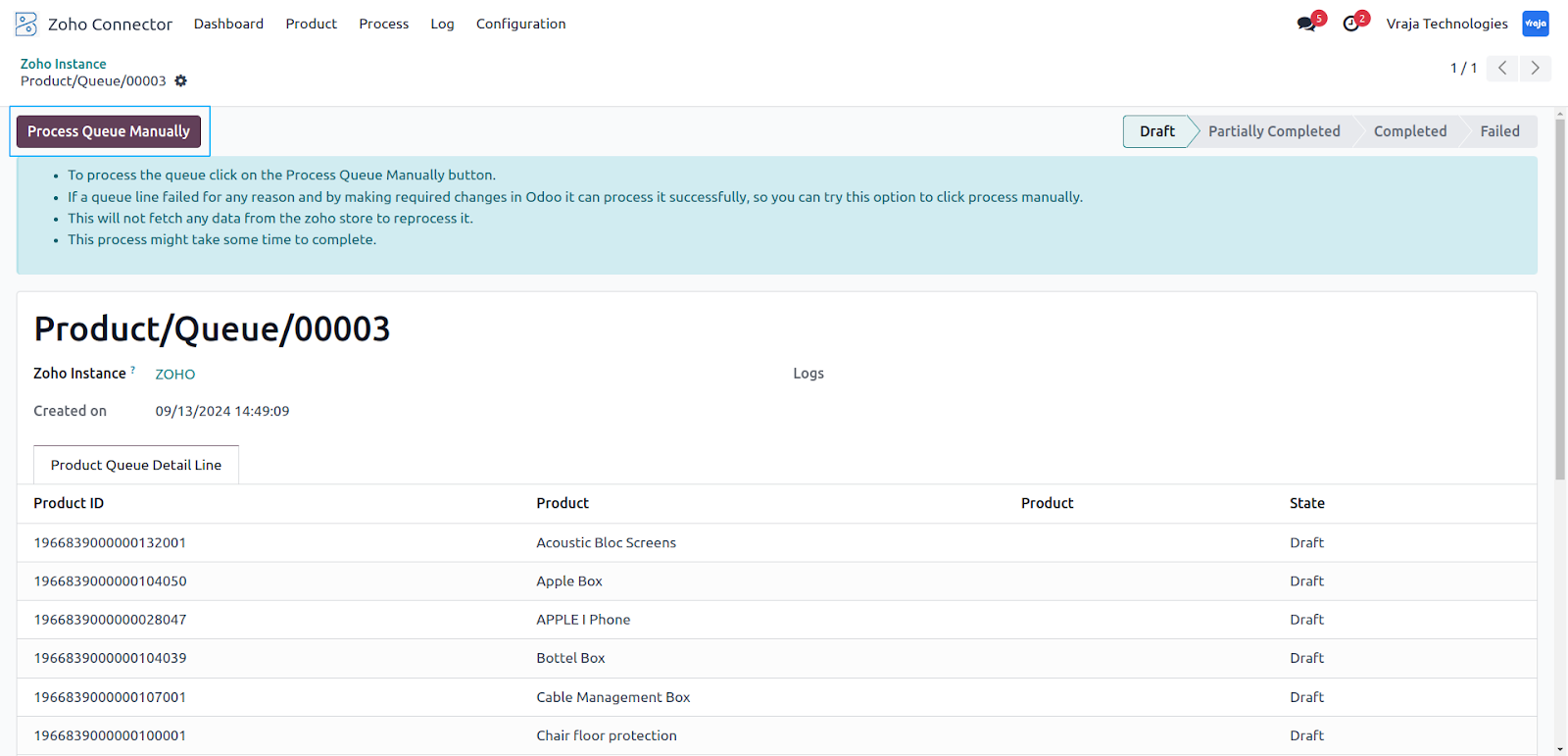Go to previous record arrow

1502,68
